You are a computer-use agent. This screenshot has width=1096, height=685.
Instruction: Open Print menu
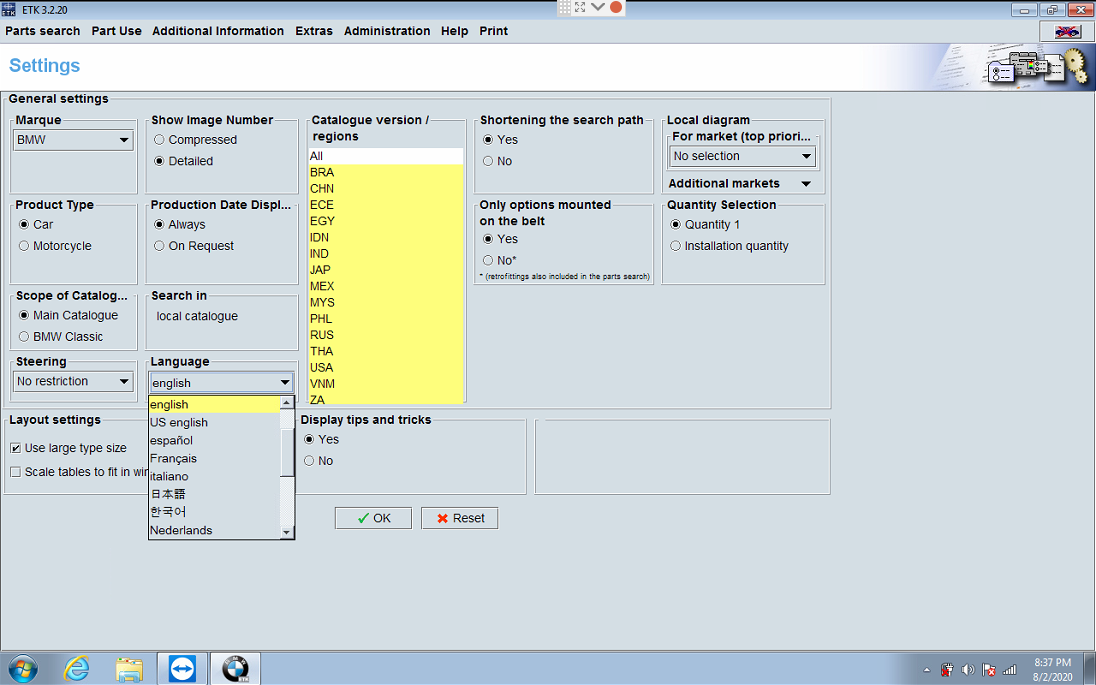coord(493,31)
